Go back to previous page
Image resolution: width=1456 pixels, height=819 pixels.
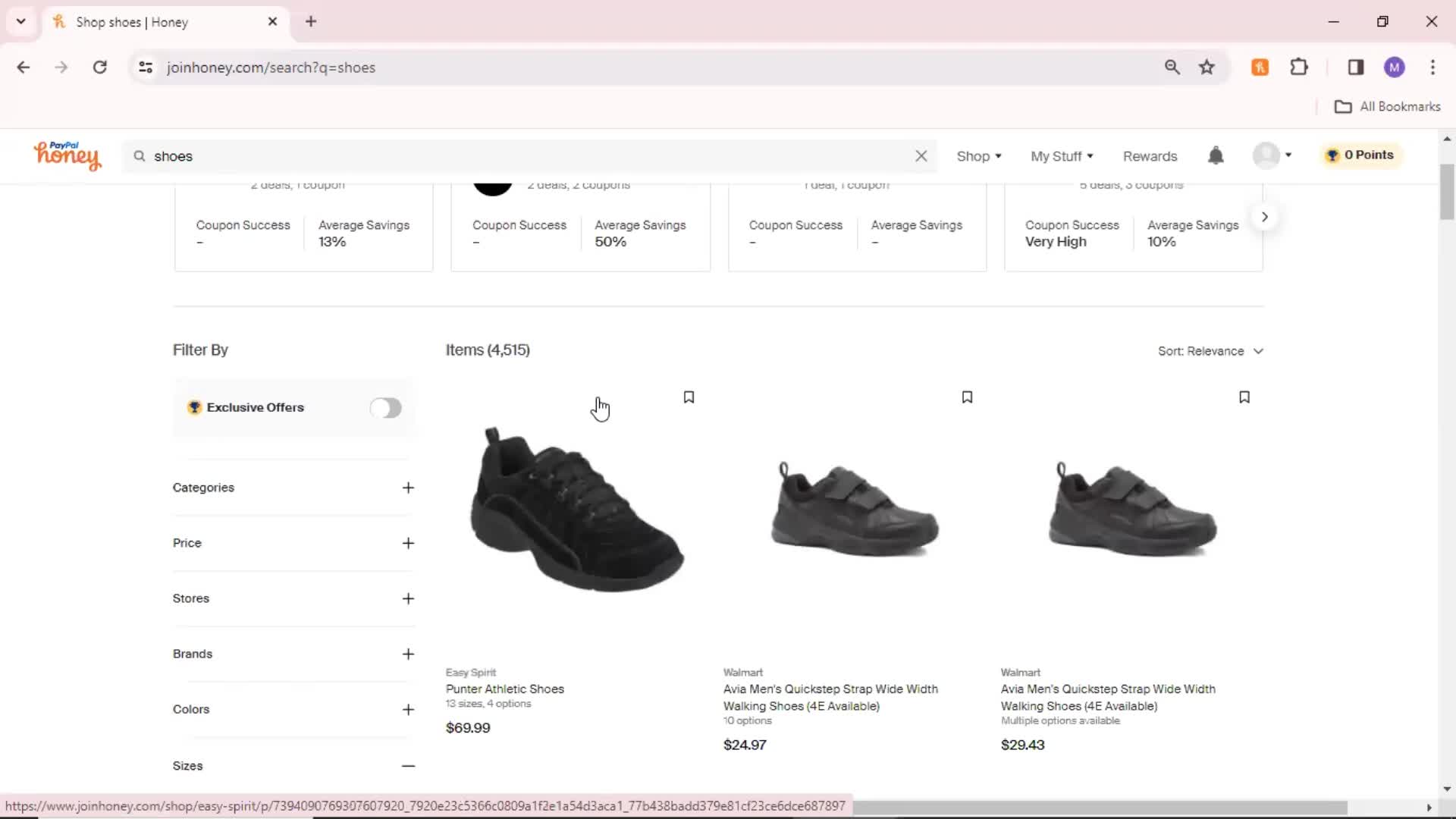click(x=24, y=67)
